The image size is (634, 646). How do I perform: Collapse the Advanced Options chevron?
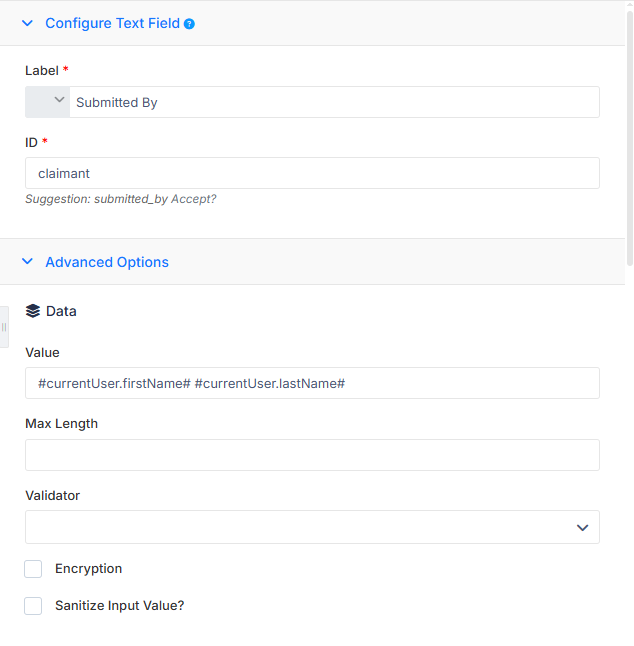coord(27,262)
